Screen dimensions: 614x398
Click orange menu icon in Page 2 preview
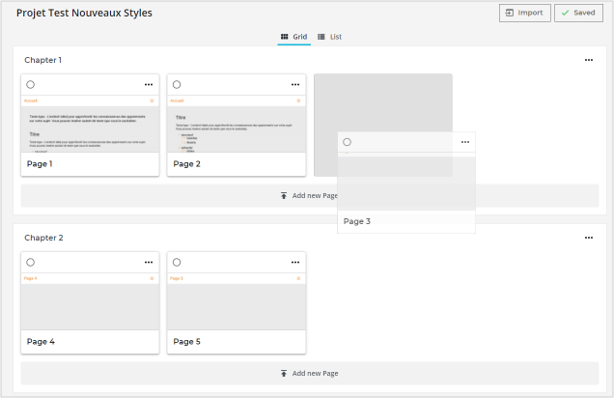[x=298, y=101]
